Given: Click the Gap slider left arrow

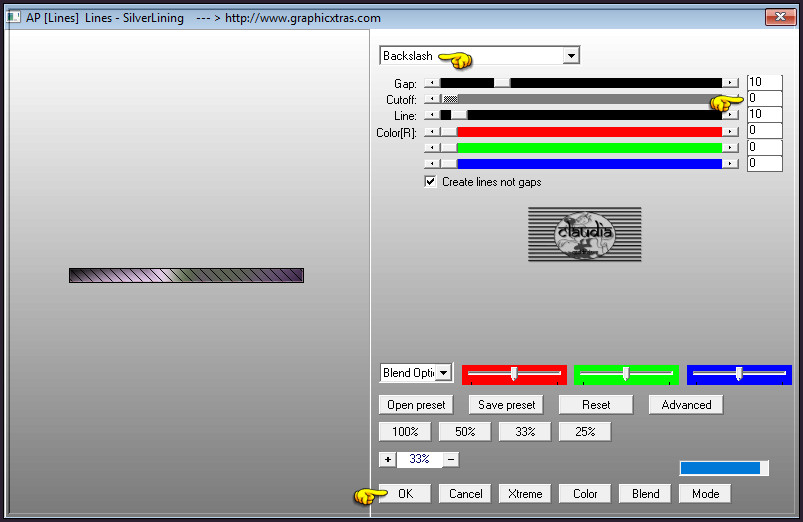Looking at the screenshot, I should coord(432,83).
